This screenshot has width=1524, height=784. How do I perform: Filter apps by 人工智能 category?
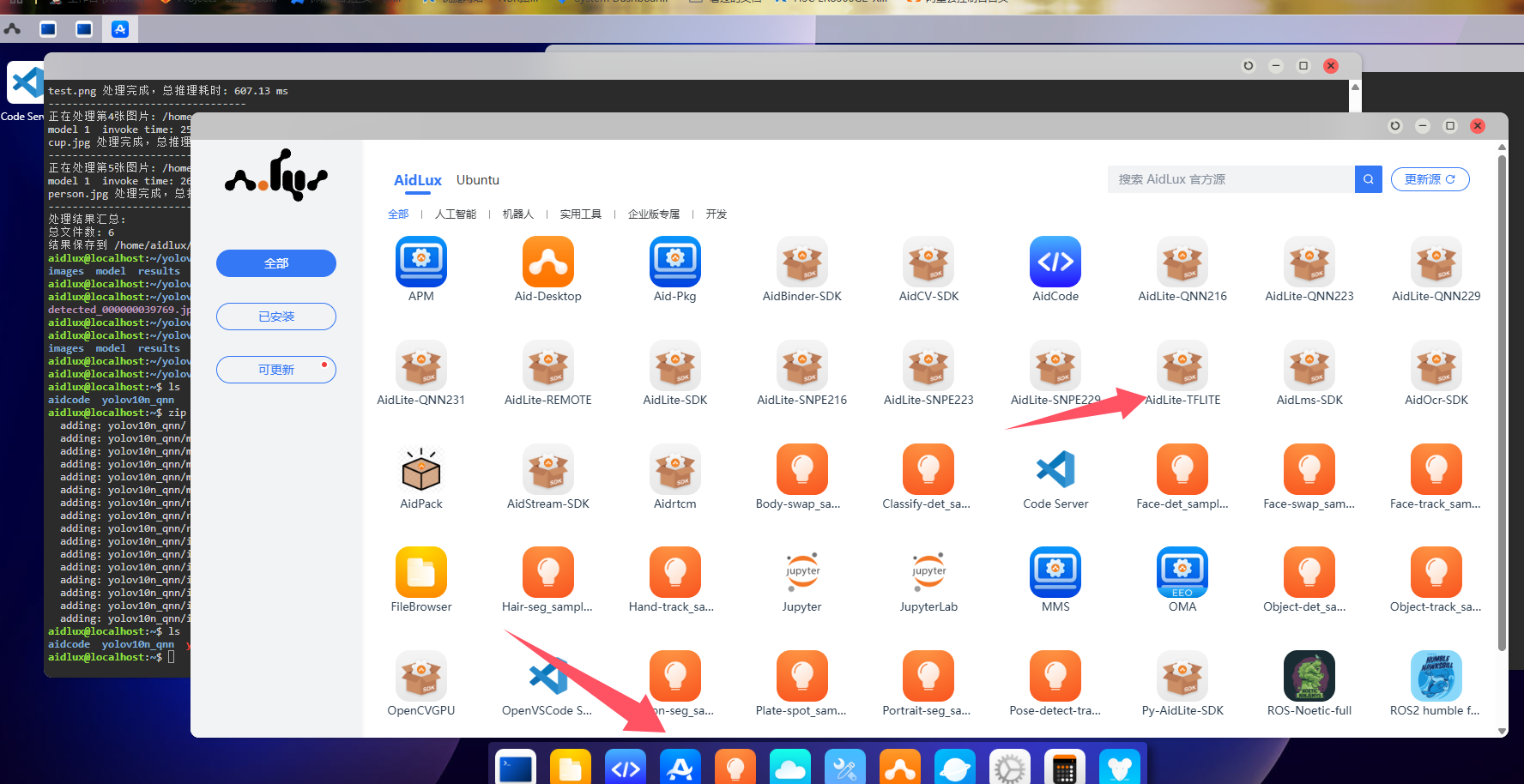coord(456,214)
